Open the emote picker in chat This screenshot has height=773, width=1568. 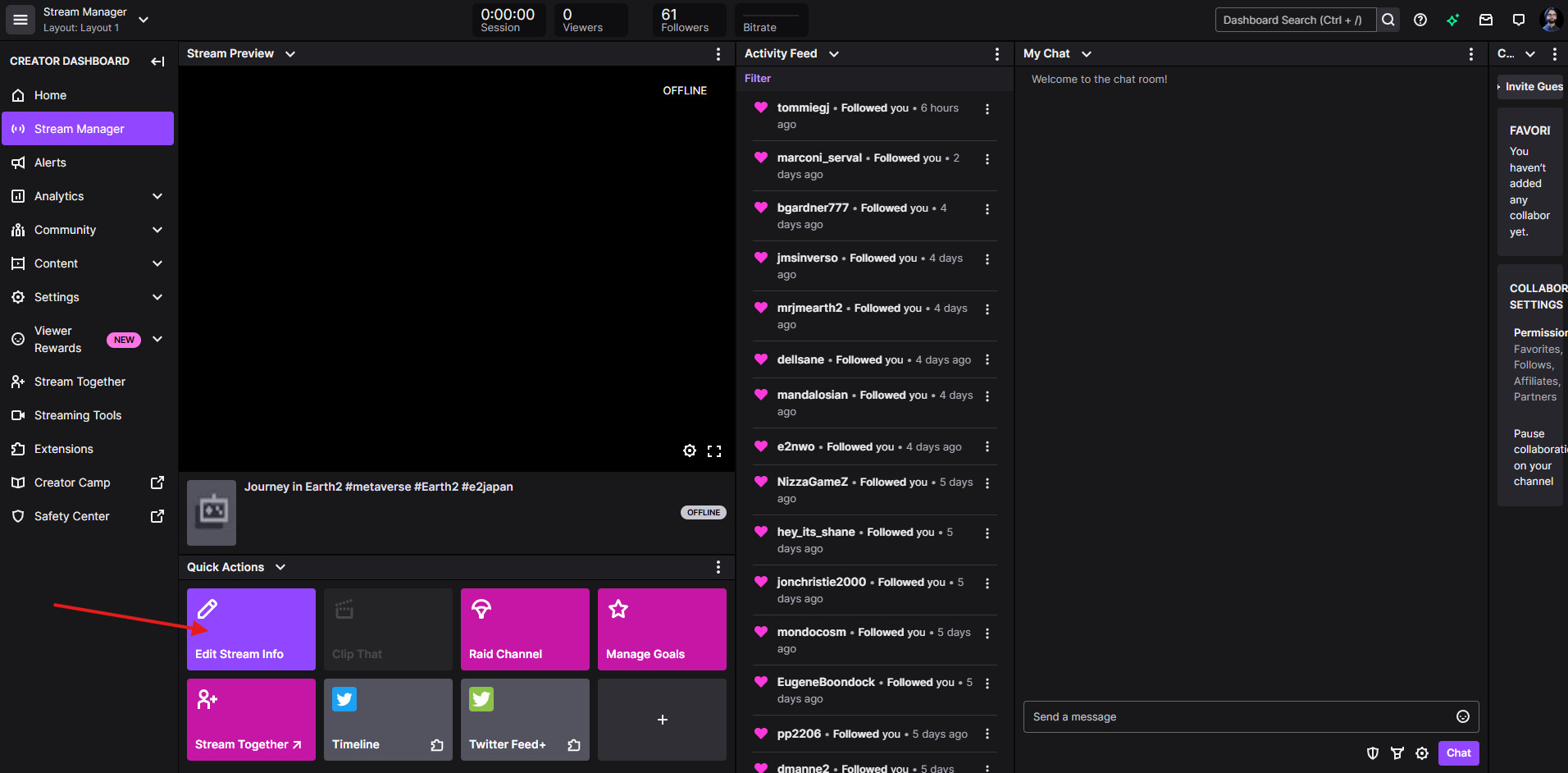(x=1462, y=716)
